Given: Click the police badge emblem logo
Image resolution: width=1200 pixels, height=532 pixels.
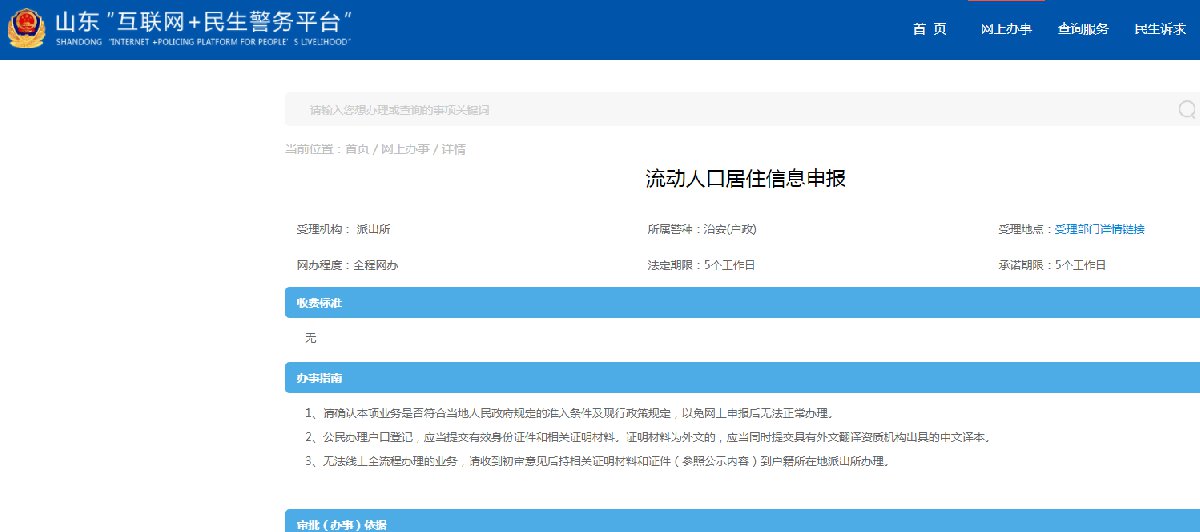Looking at the screenshot, I should coord(24,28).
